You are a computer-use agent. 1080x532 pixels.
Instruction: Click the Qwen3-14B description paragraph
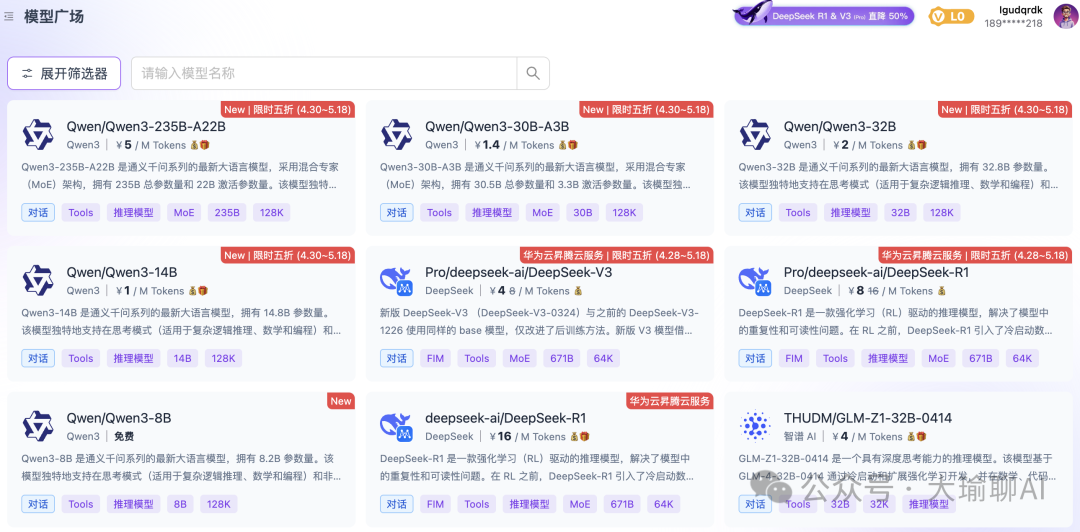181,322
